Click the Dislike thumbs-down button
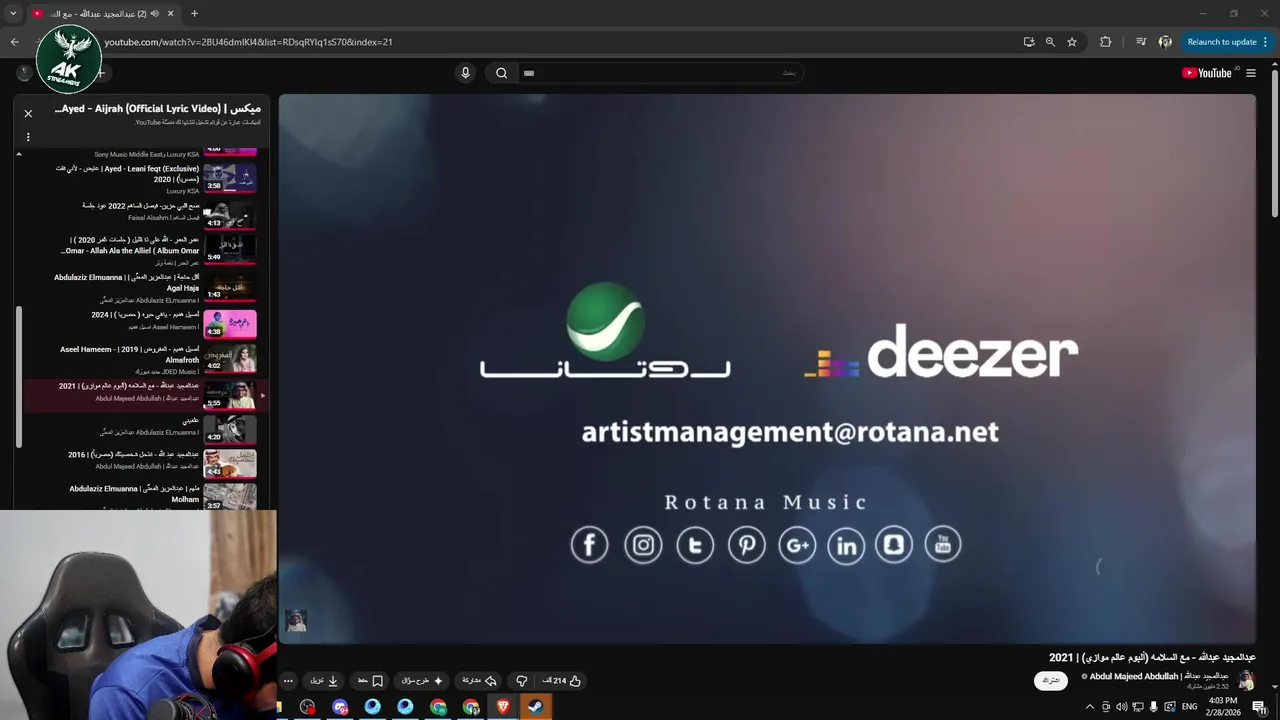The width and height of the screenshot is (1280, 720). click(521, 681)
